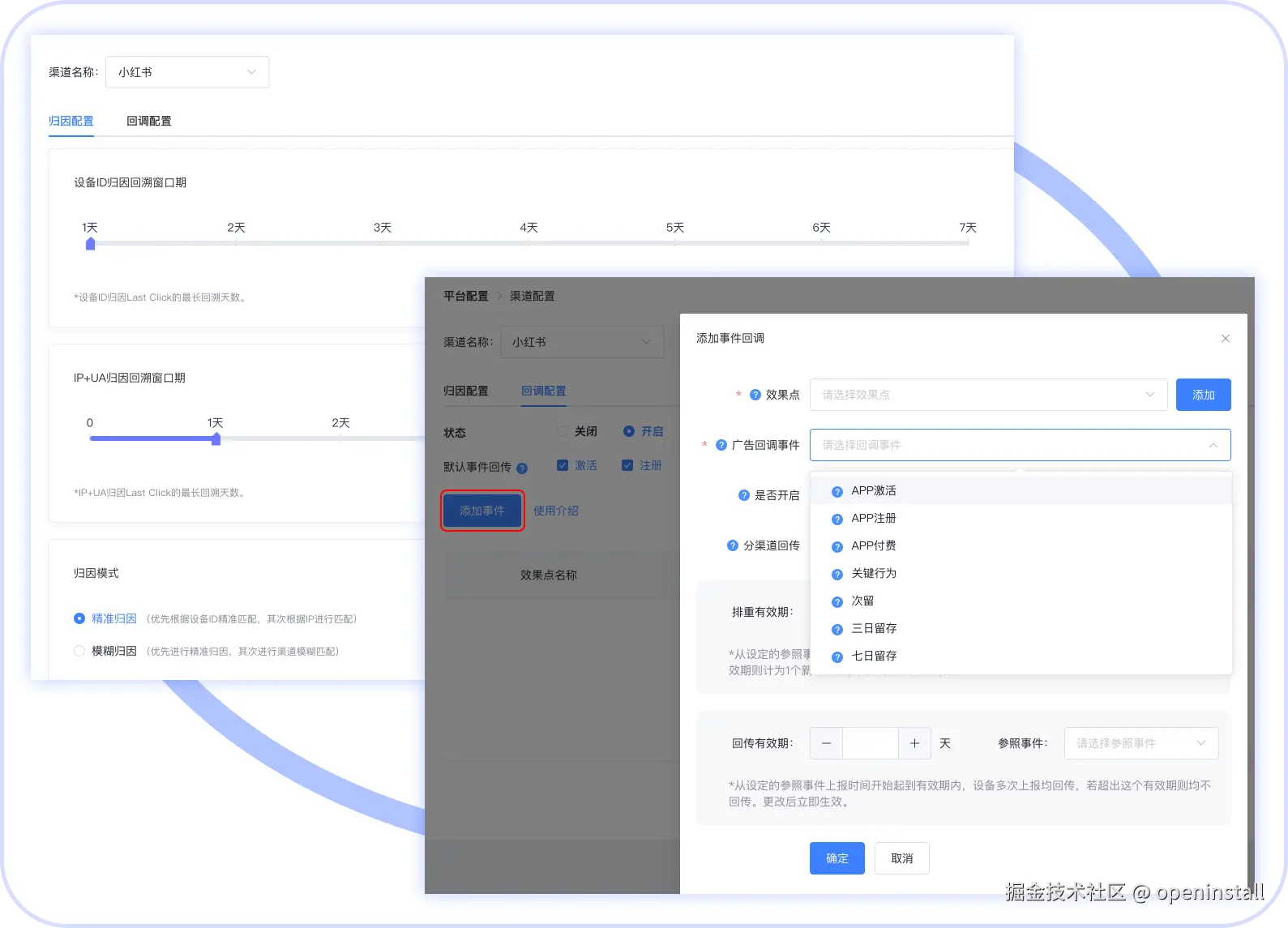Choose APP付费 from callback event list
Screen dimensions: 1288x928
pos(1021,546)
